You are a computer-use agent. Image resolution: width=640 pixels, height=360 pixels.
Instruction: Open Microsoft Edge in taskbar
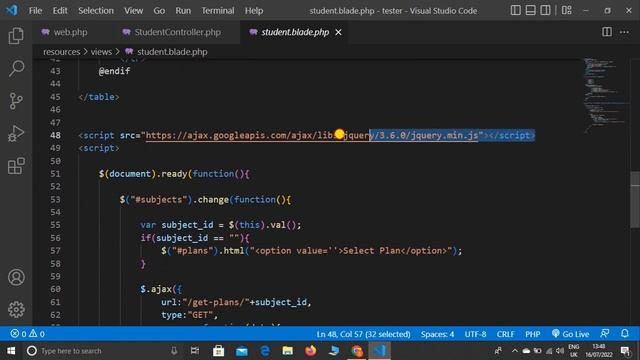[265, 351]
